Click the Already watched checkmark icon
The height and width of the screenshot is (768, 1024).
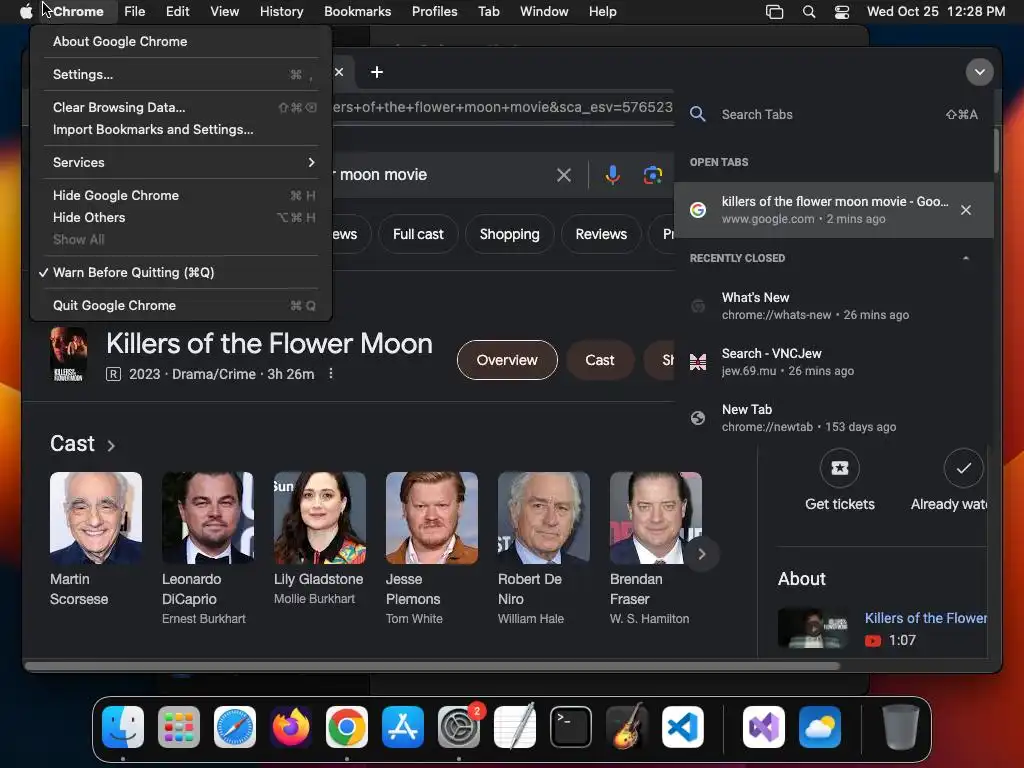click(963, 468)
